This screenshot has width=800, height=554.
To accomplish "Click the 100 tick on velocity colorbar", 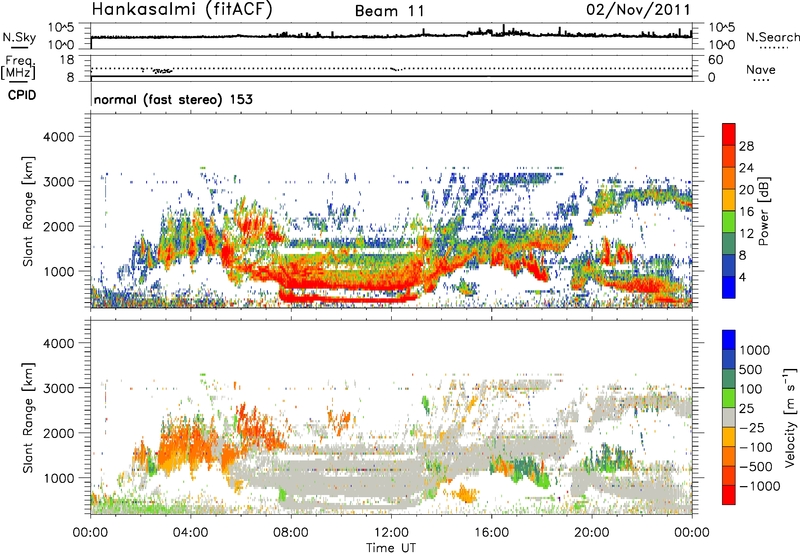I will [x=751, y=389].
